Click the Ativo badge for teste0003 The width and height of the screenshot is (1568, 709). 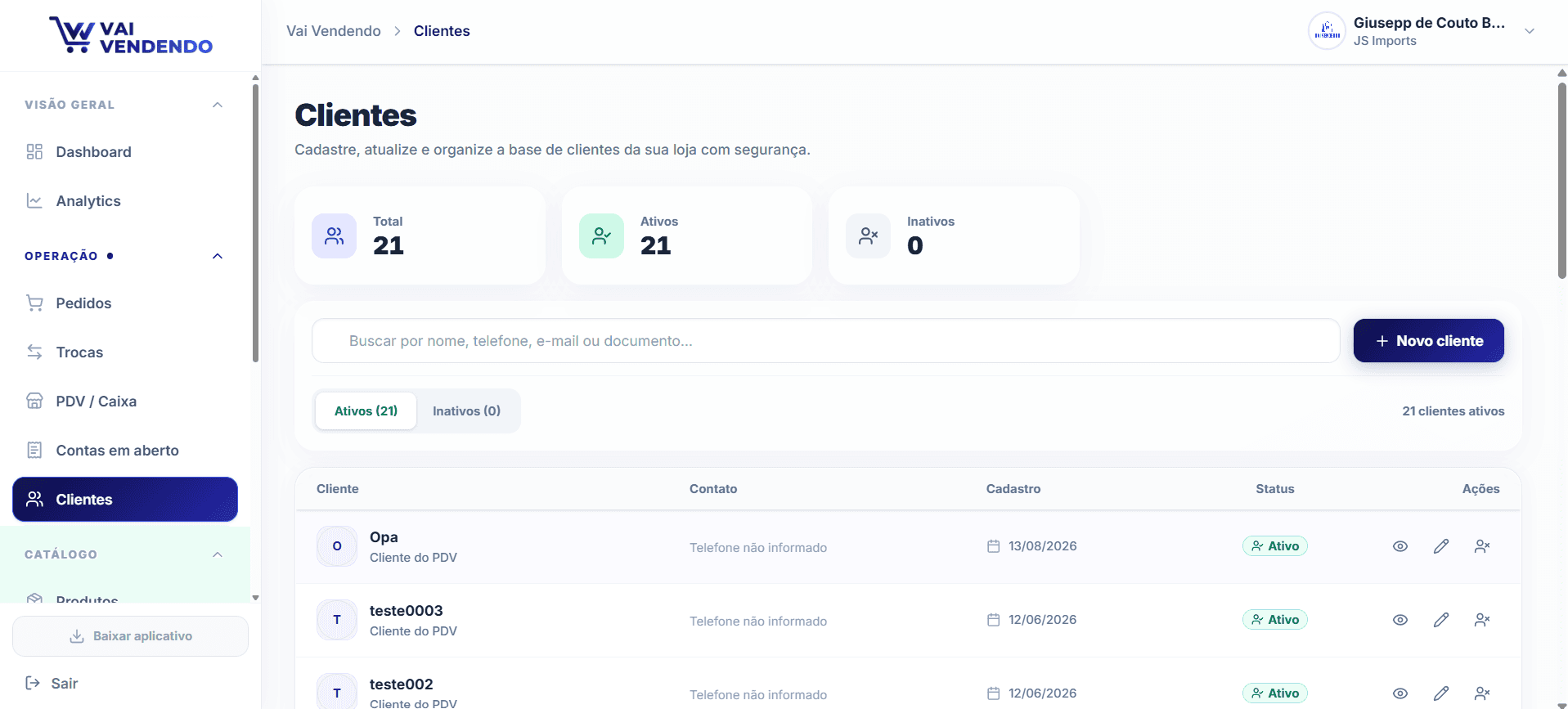click(1275, 620)
